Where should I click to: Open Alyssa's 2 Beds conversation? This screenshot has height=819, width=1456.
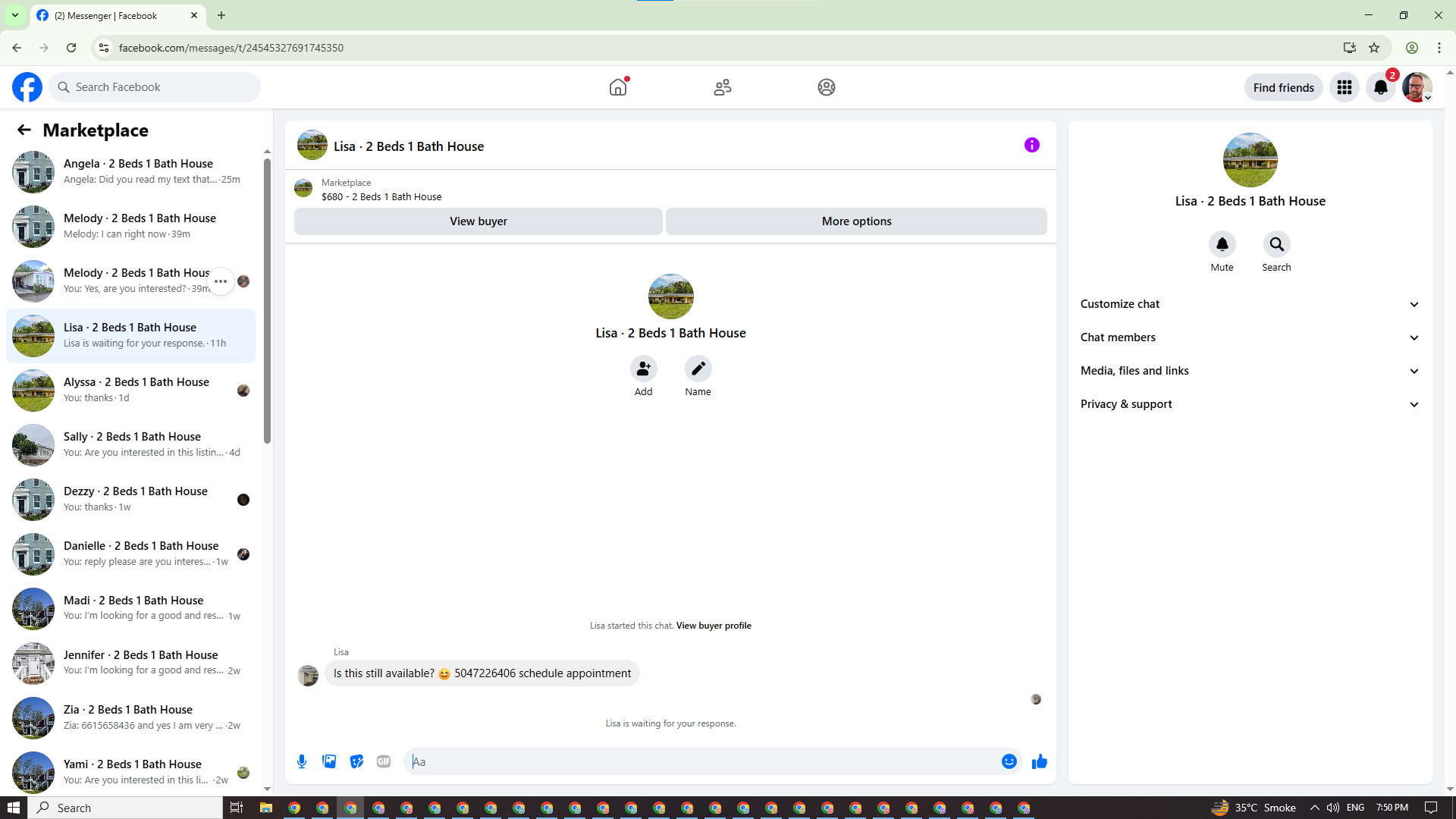pos(130,390)
